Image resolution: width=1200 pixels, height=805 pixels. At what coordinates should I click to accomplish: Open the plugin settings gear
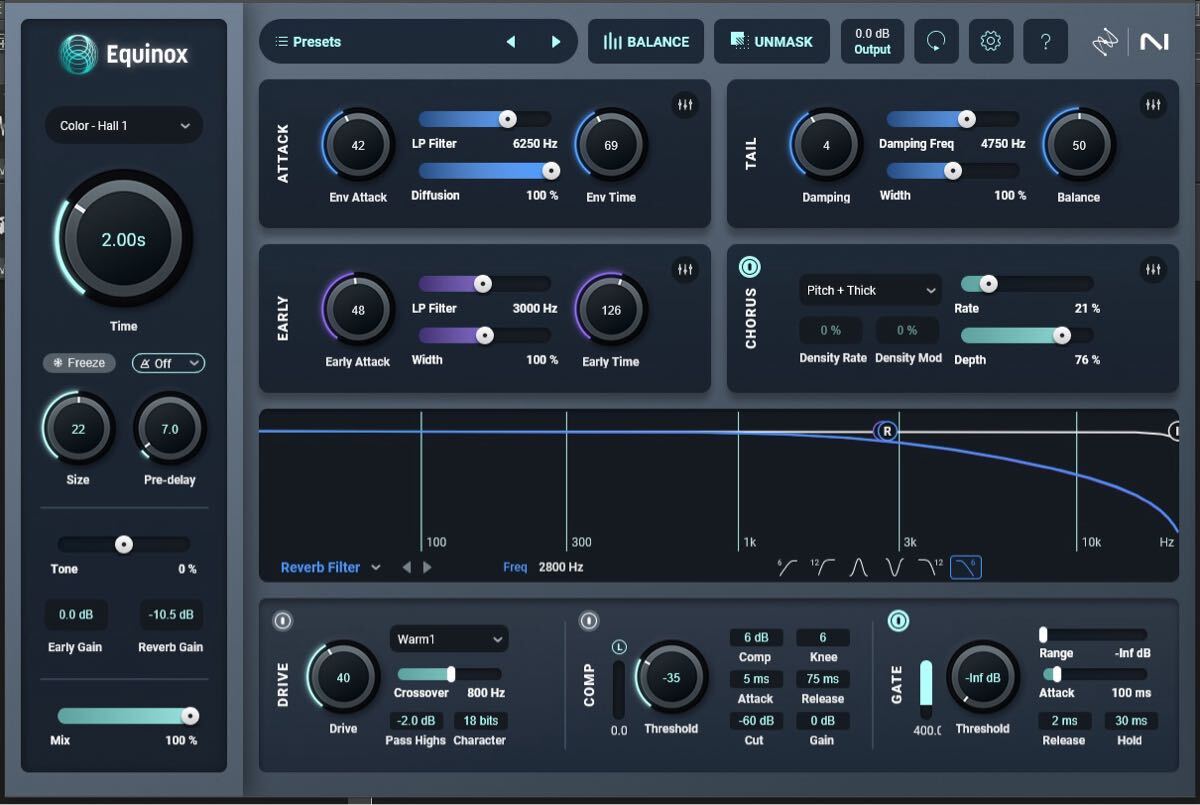[991, 41]
